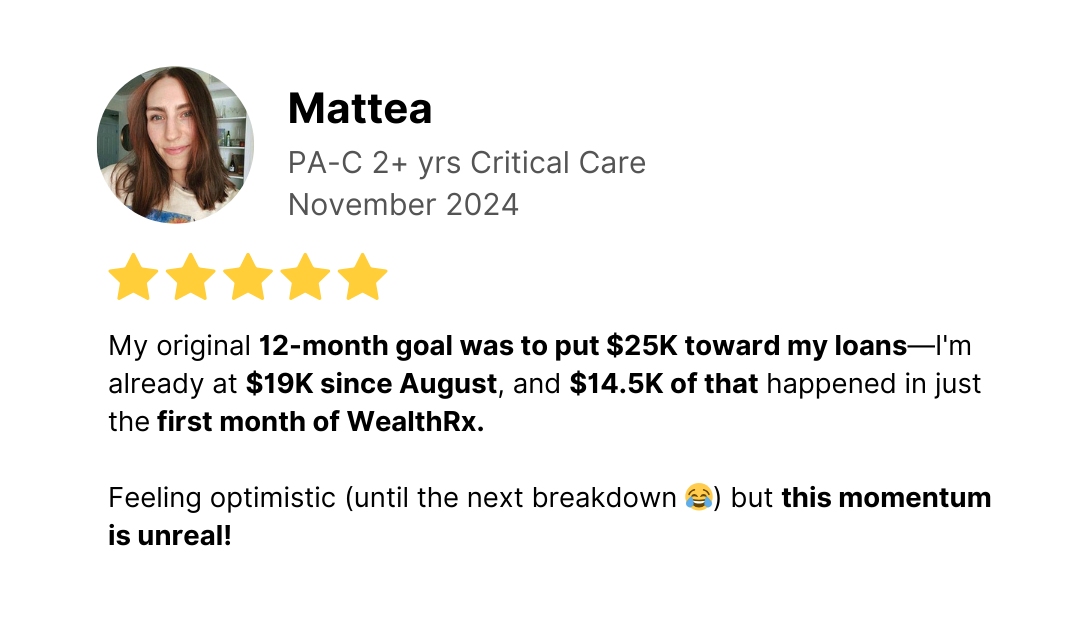Click the first yellow rating star
The height and width of the screenshot is (626, 1080).
pos(134,277)
